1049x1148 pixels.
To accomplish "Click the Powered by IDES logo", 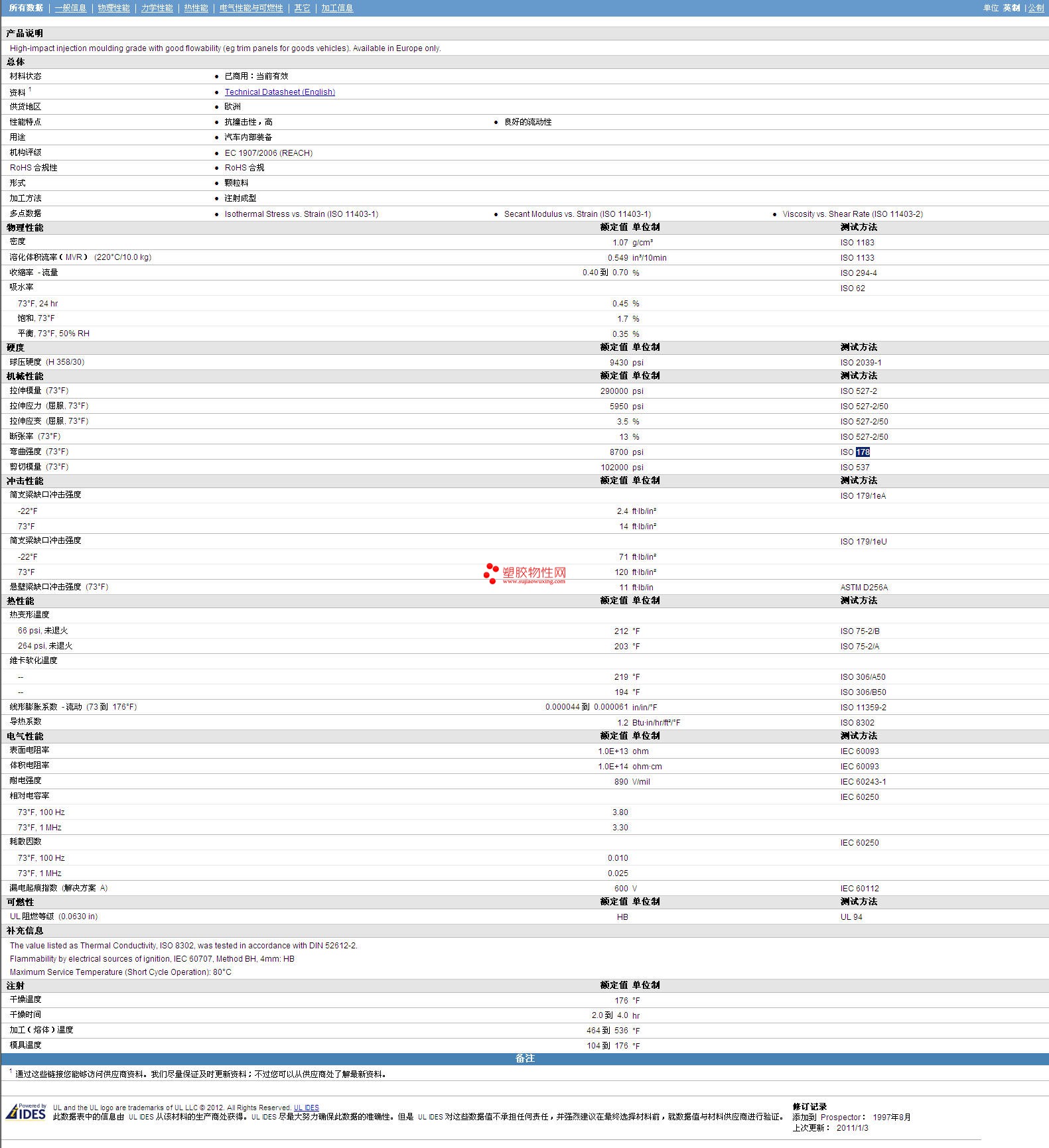I will coord(26,1112).
